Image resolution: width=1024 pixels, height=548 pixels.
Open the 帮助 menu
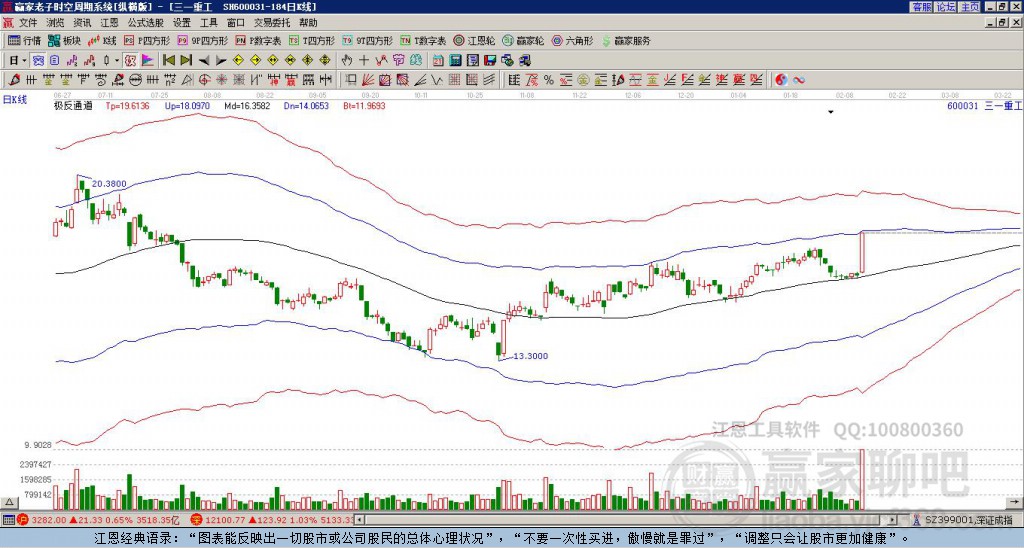[x=308, y=22]
